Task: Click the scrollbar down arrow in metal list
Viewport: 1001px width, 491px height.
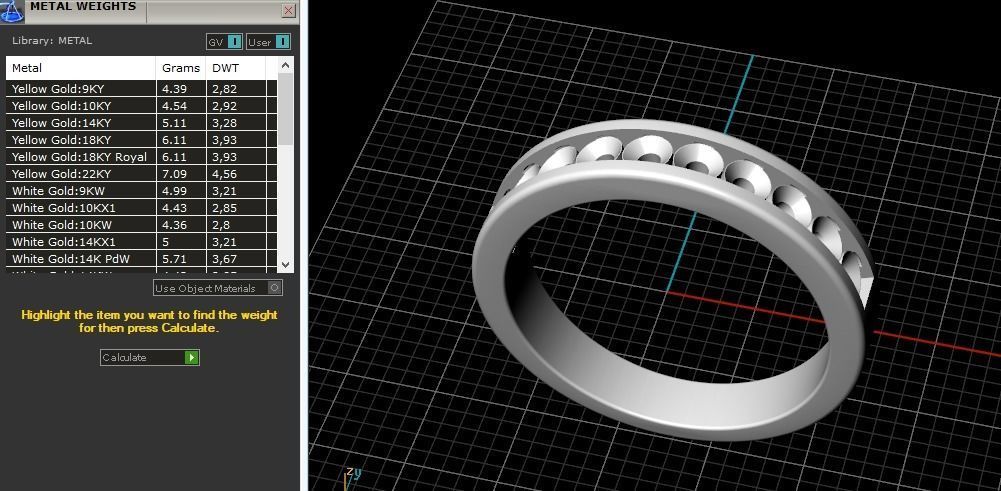Action: click(285, 264)
